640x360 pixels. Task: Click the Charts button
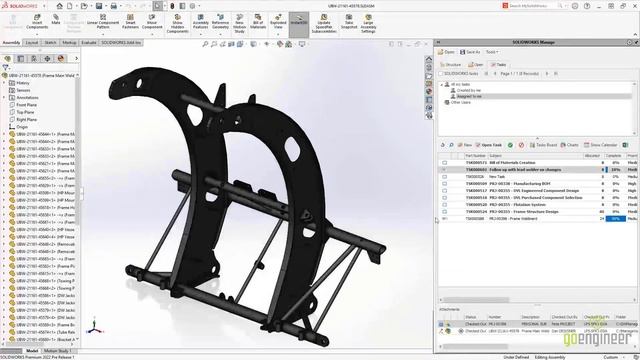[569, 145]
